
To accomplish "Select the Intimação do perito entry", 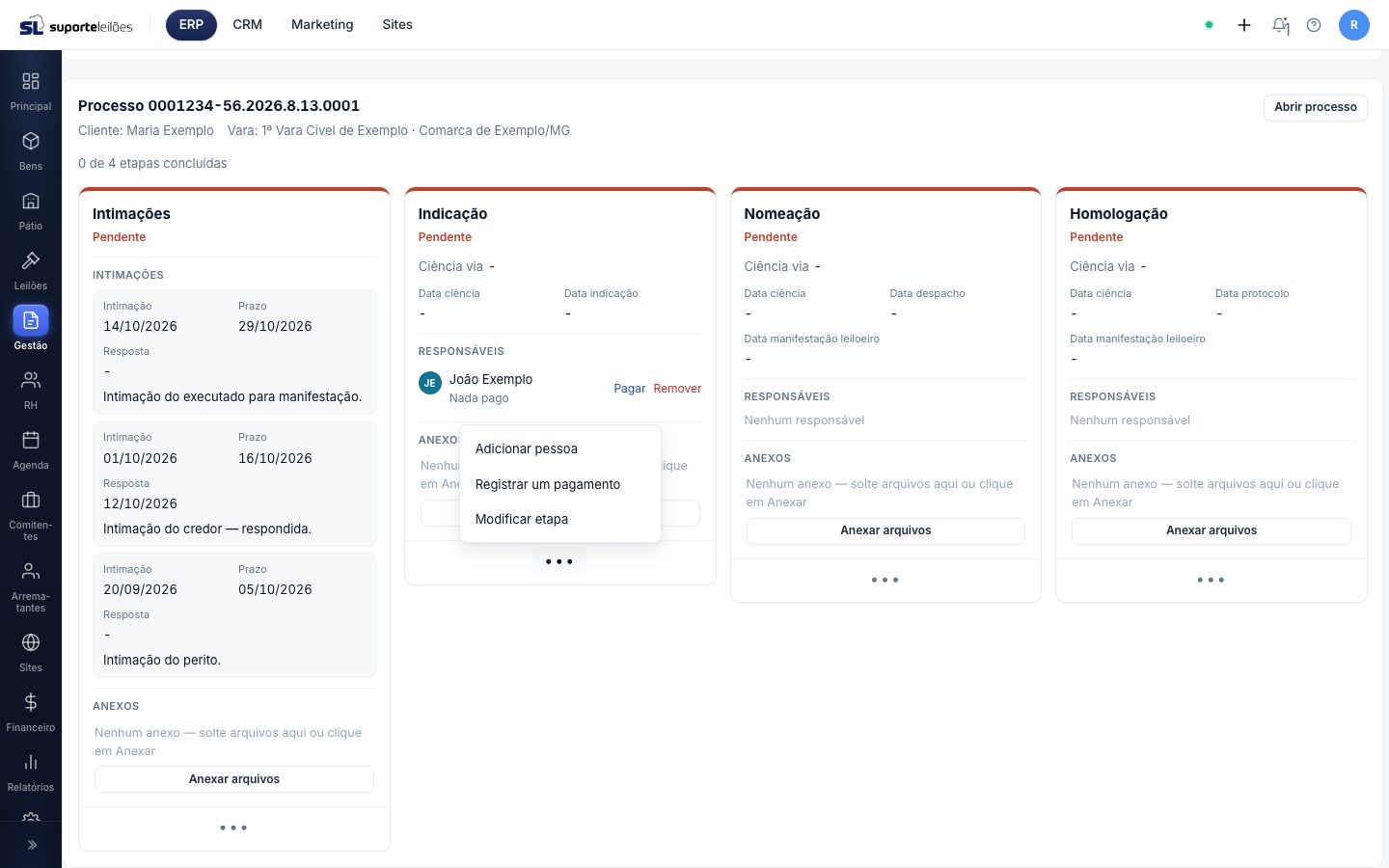I will click(x=234, y=615).
